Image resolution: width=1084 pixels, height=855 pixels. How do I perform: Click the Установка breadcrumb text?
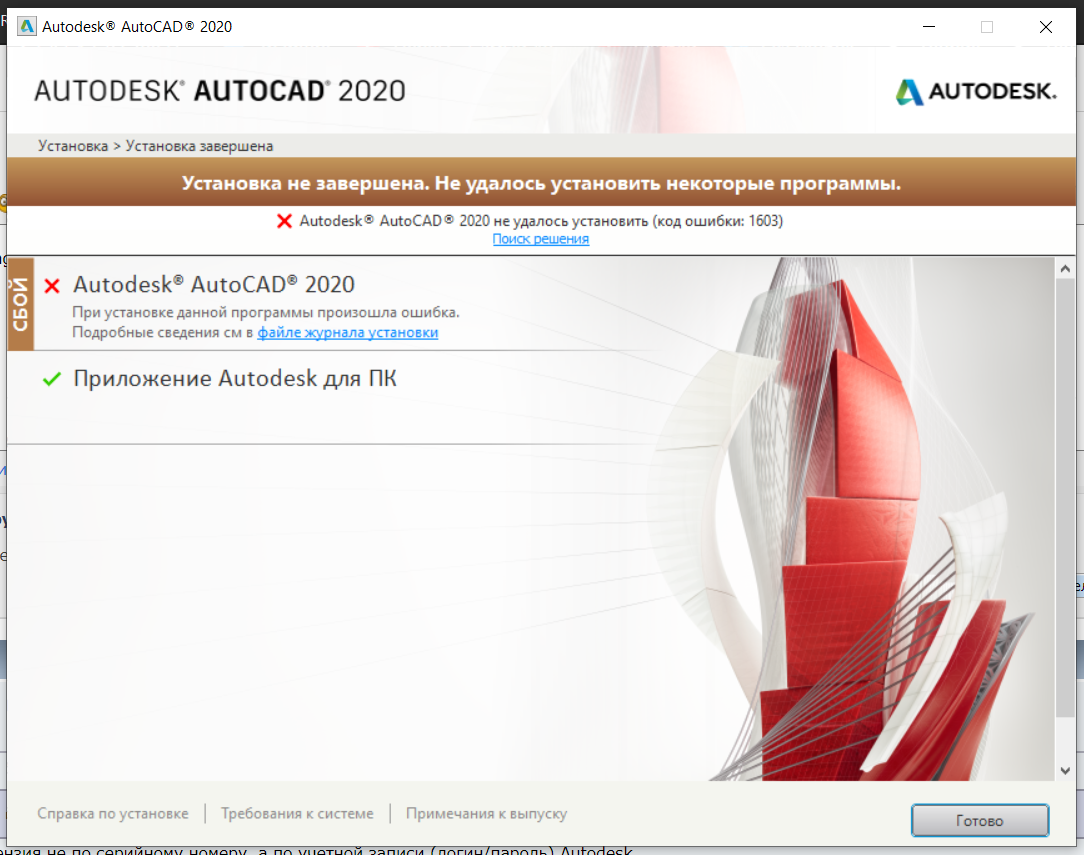[73, 146]
